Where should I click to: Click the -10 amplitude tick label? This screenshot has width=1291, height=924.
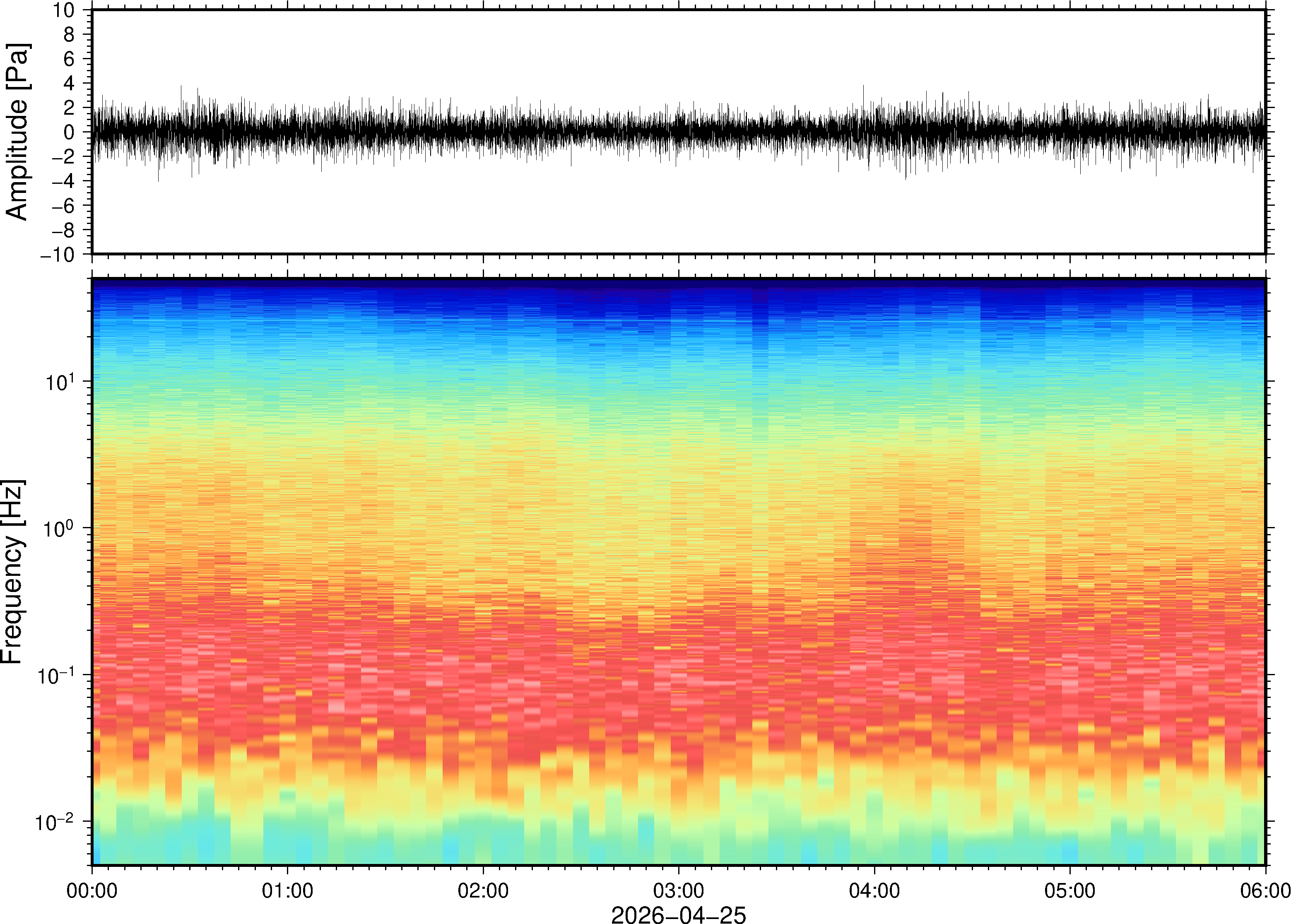pyautogui.click(x=58, y=255)
